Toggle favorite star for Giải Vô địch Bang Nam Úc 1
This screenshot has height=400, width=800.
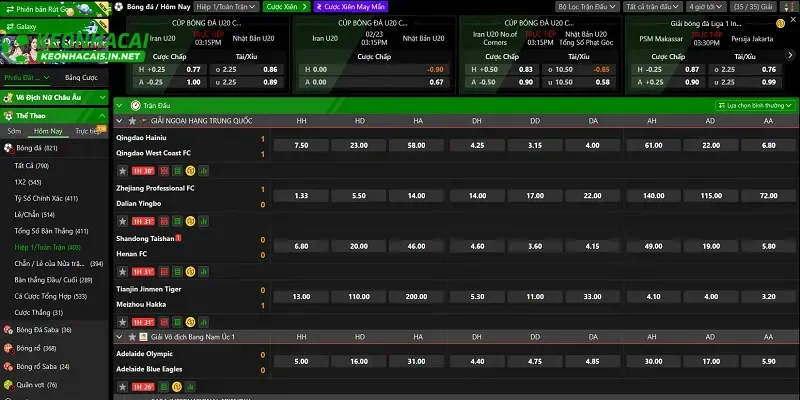pos(131,337)
